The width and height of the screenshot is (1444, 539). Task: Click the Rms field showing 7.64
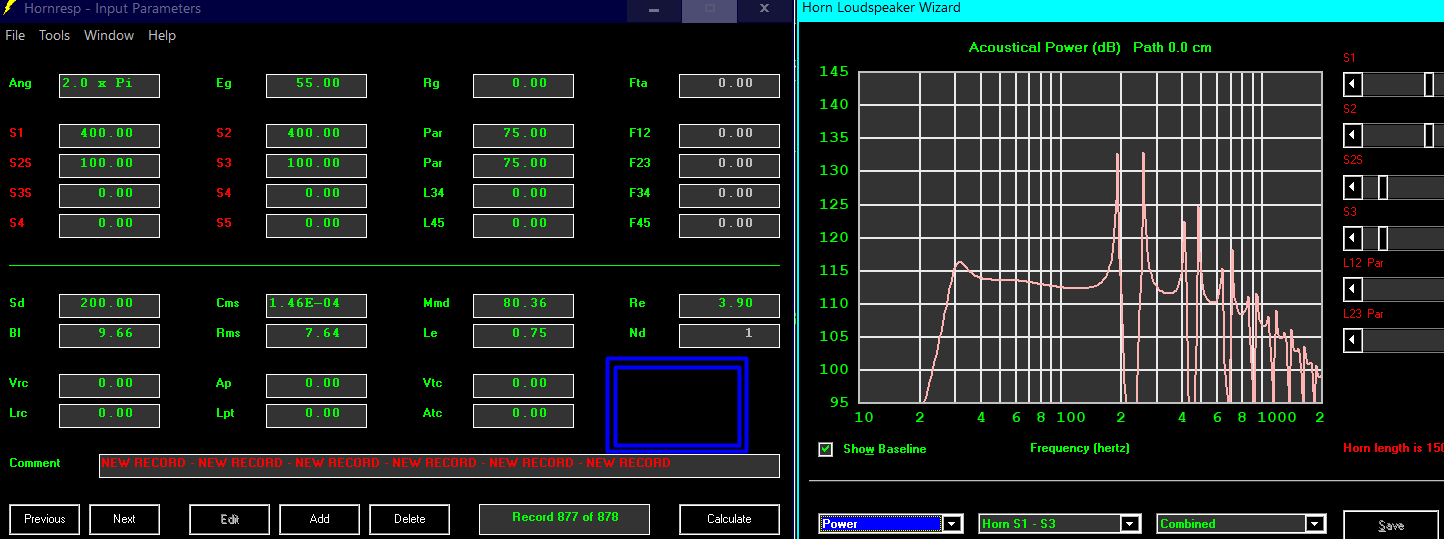(x=316, y=335)
